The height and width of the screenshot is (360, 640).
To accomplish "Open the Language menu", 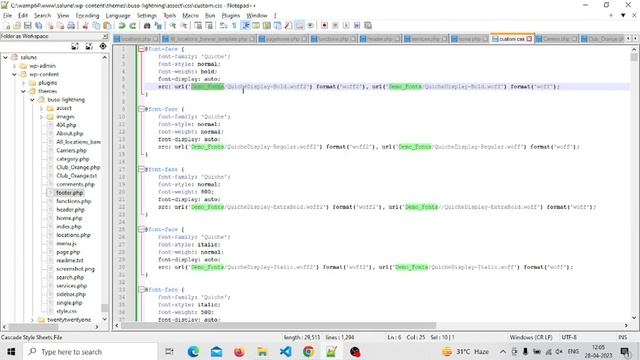I will coord(118,16).
